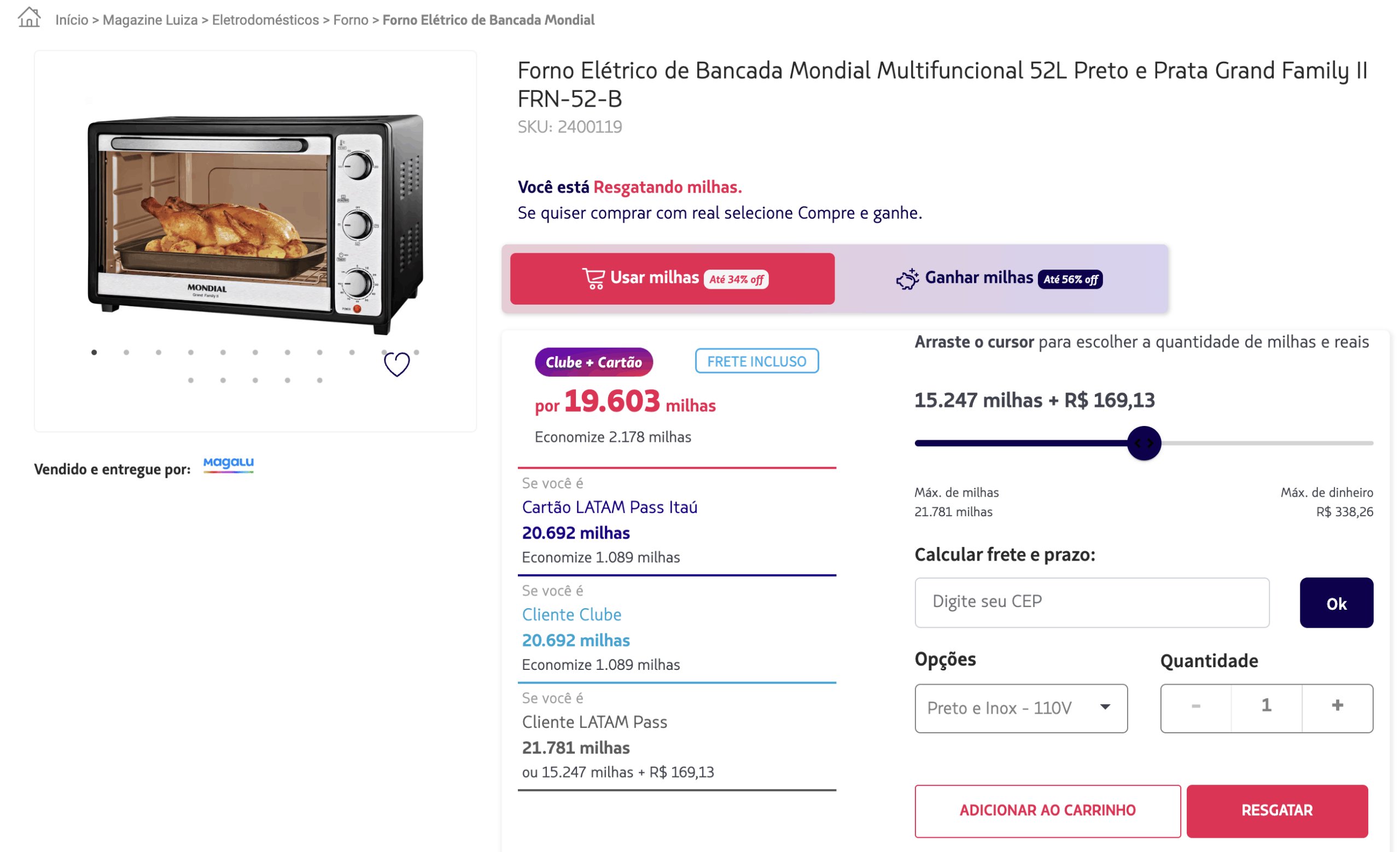Viewport: 1400px width, 852px height.
Task: Click the home icon in breadcrumb
Action: 29,17
